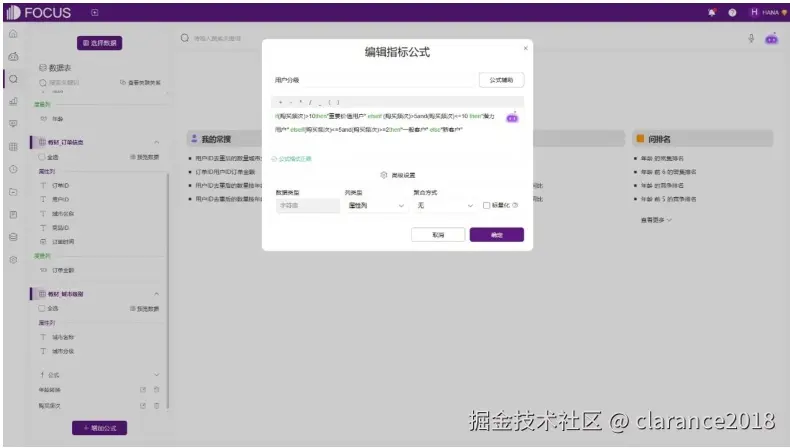Open the database icon in left sidebar
The image size is (790, 448).
pyautogui.click(x=13, y=237)
